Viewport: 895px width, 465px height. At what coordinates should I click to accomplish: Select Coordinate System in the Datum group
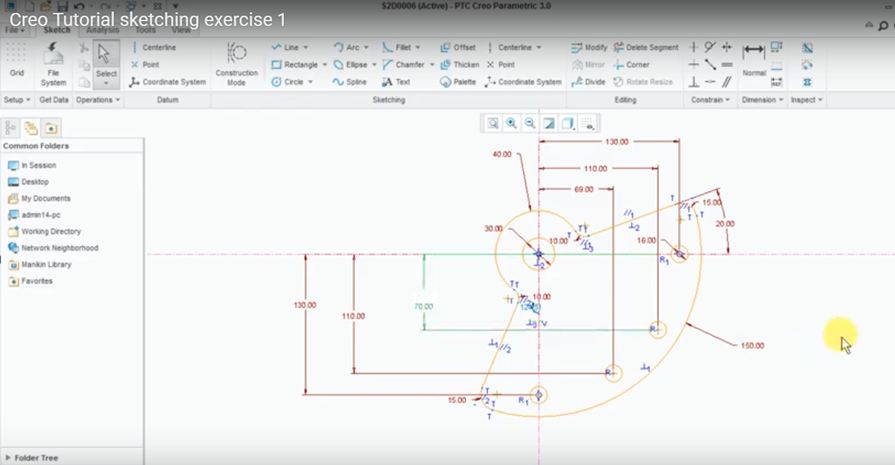pos(167,82)
